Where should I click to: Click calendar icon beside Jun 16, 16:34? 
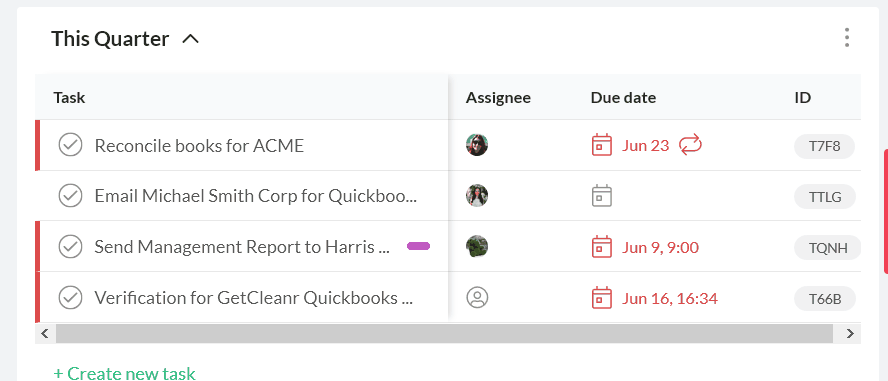(601, 297)
